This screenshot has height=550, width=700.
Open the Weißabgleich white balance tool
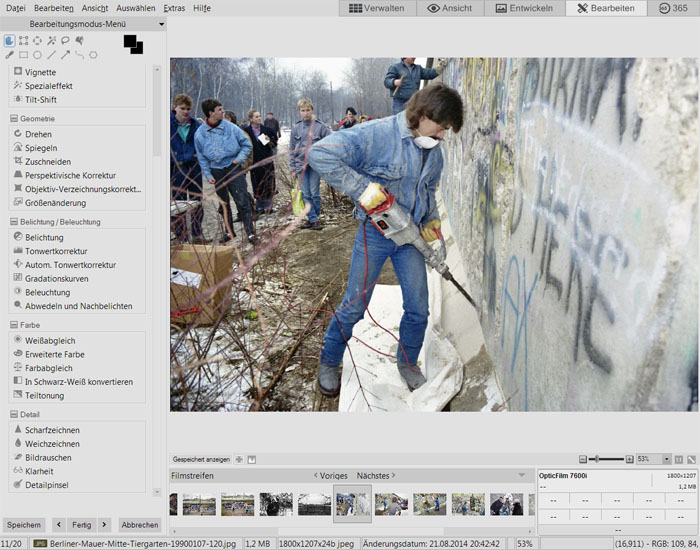[x=50, y=340]
